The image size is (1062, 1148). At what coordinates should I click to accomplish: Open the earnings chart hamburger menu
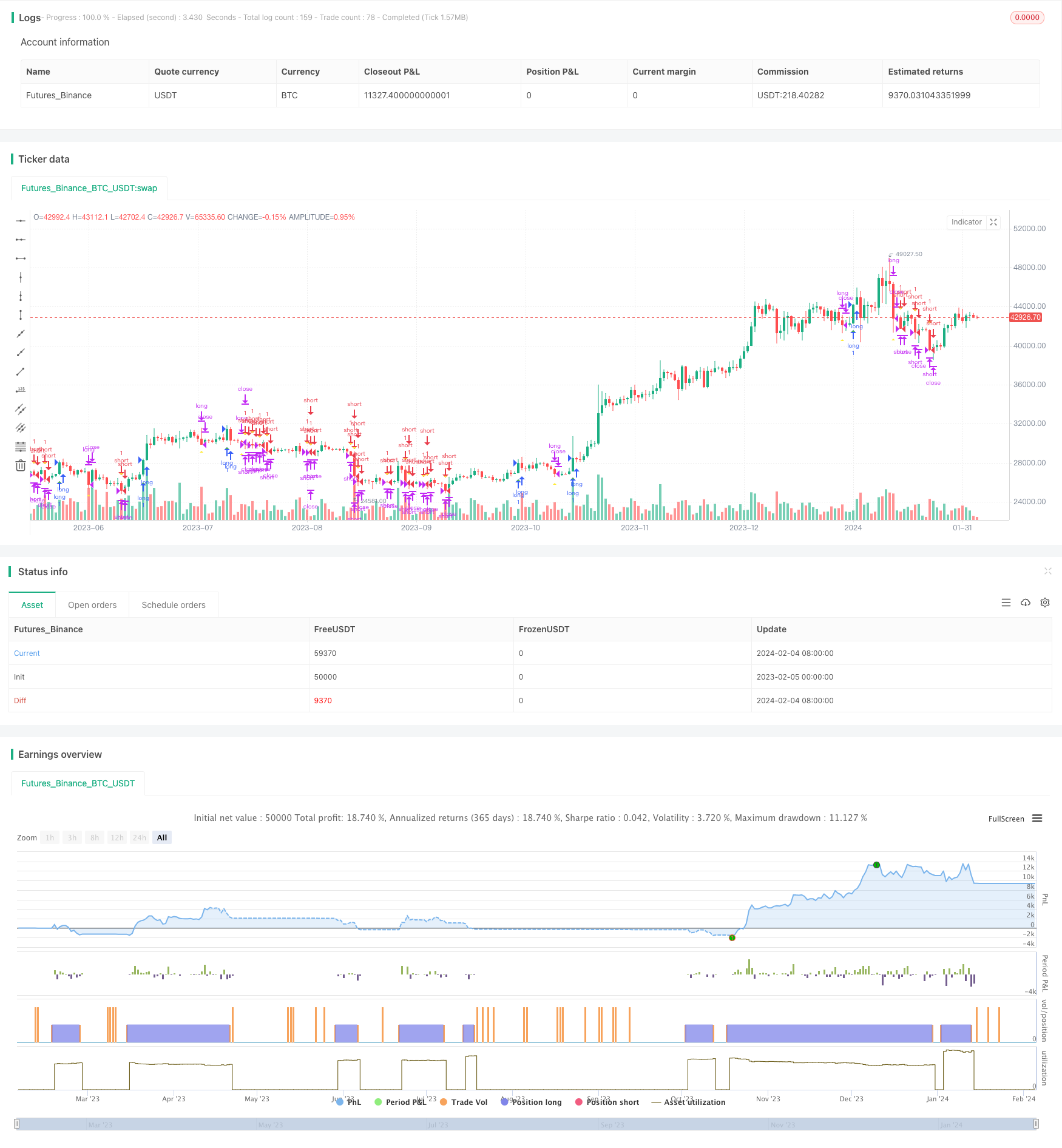(1037, 819)
